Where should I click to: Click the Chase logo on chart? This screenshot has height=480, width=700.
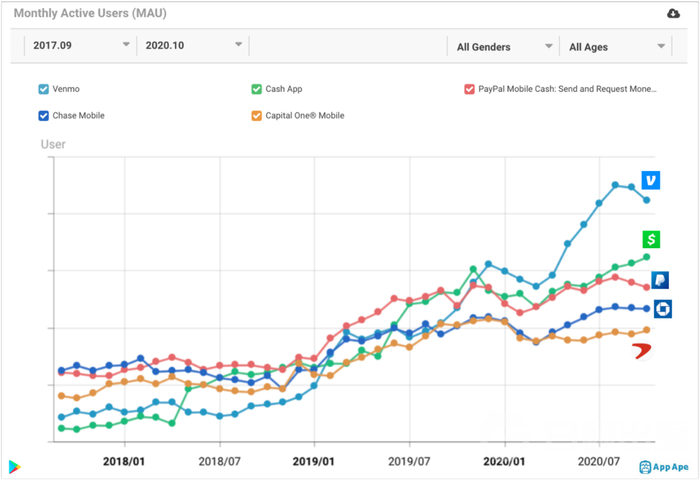[x=662, y=310]
